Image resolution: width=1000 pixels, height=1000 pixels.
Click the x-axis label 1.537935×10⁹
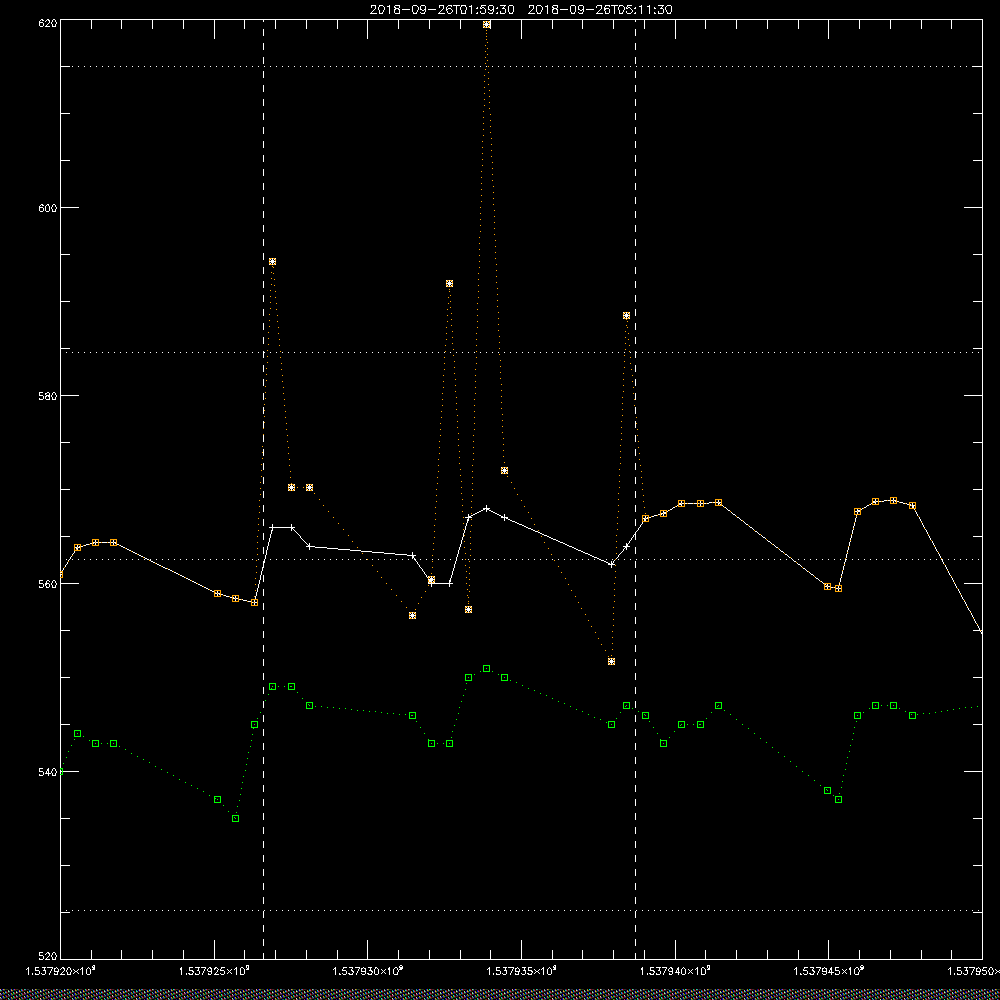point(522,971)
